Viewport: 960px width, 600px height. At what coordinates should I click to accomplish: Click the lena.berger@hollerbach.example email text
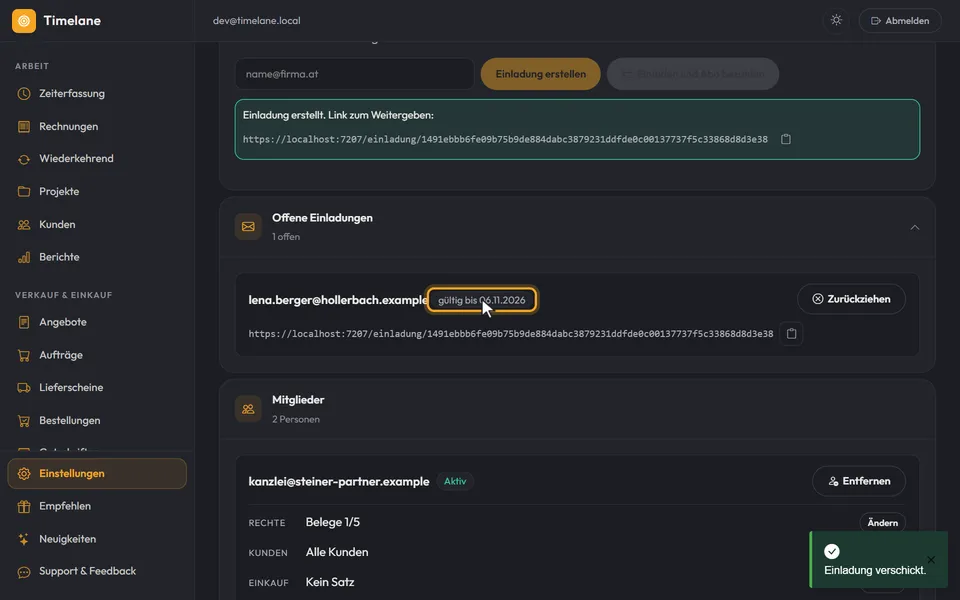[x=338, y=300]
